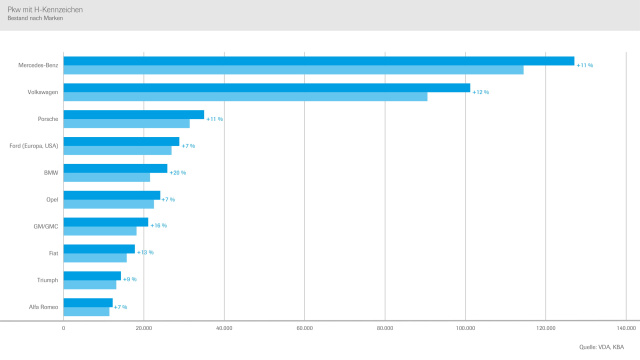640x360 pixels.
Task: Click the +7 % label beside Alfa Romeo
Action: 120,307
